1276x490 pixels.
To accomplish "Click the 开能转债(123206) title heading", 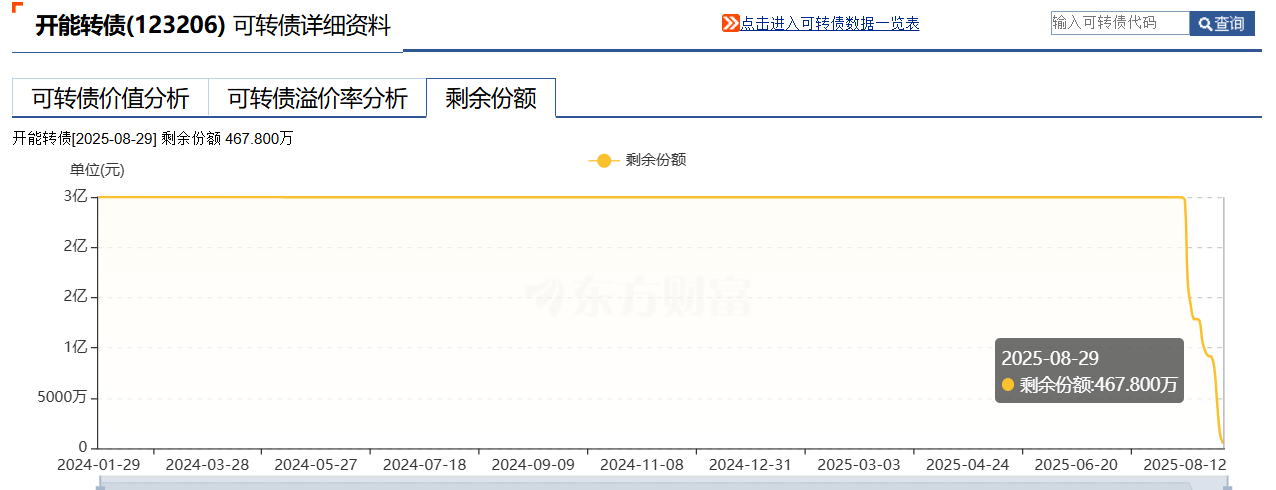I will click(x=130, y=26).
